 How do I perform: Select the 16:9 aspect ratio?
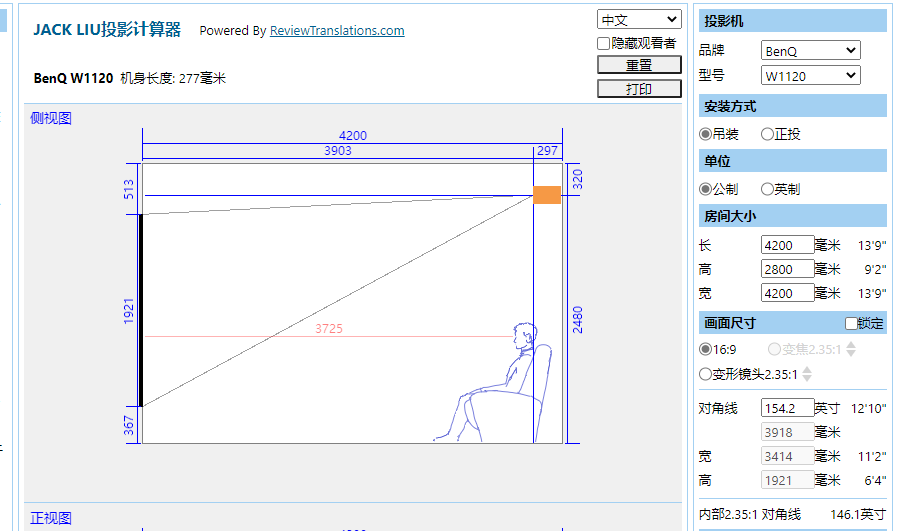(x=705, y=349)
